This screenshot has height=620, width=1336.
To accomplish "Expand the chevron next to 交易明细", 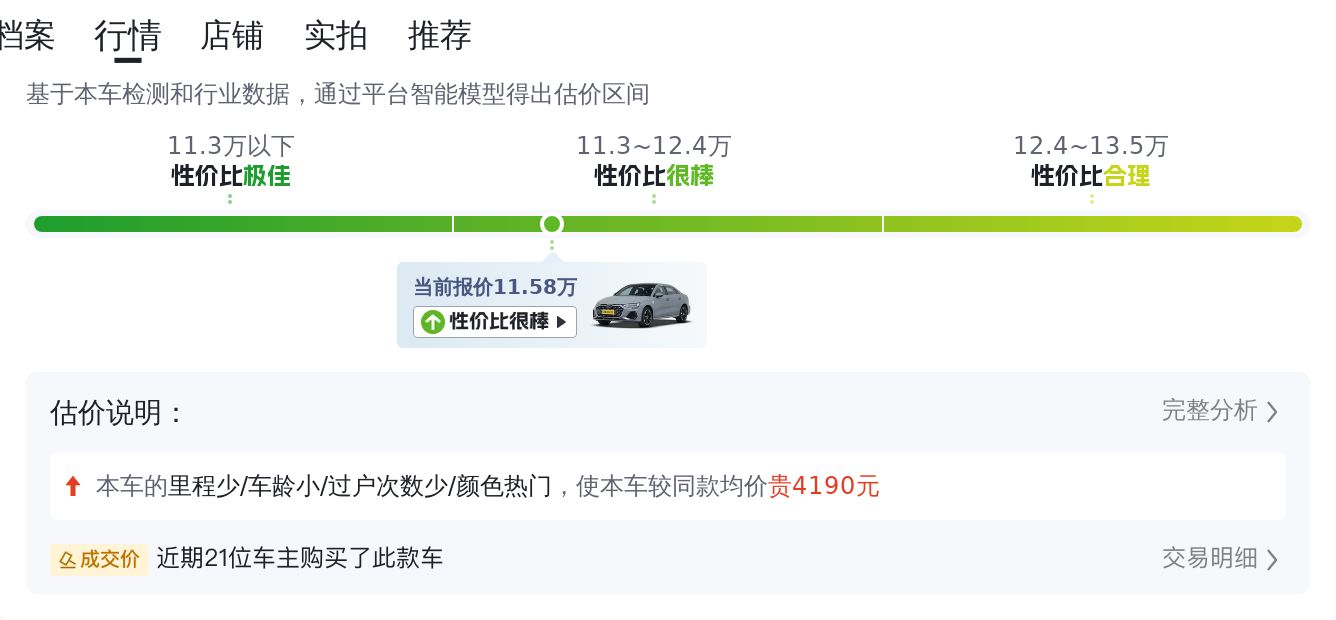I will [x=1273, y=559].
